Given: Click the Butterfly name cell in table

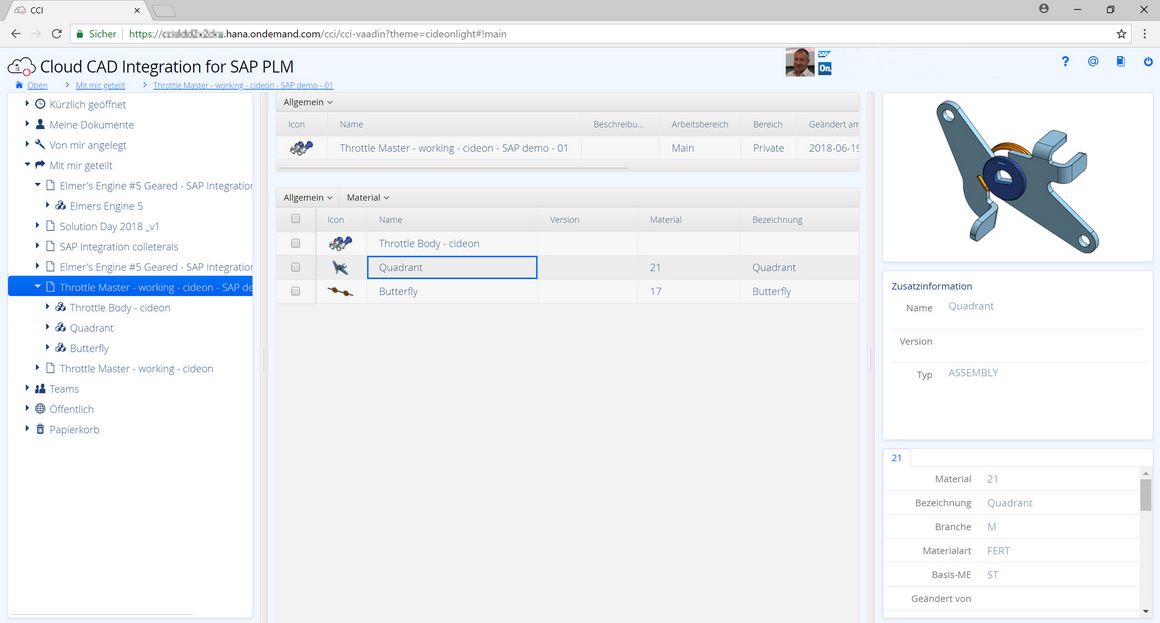Looking at the screenshot, I should coord(452,292).
